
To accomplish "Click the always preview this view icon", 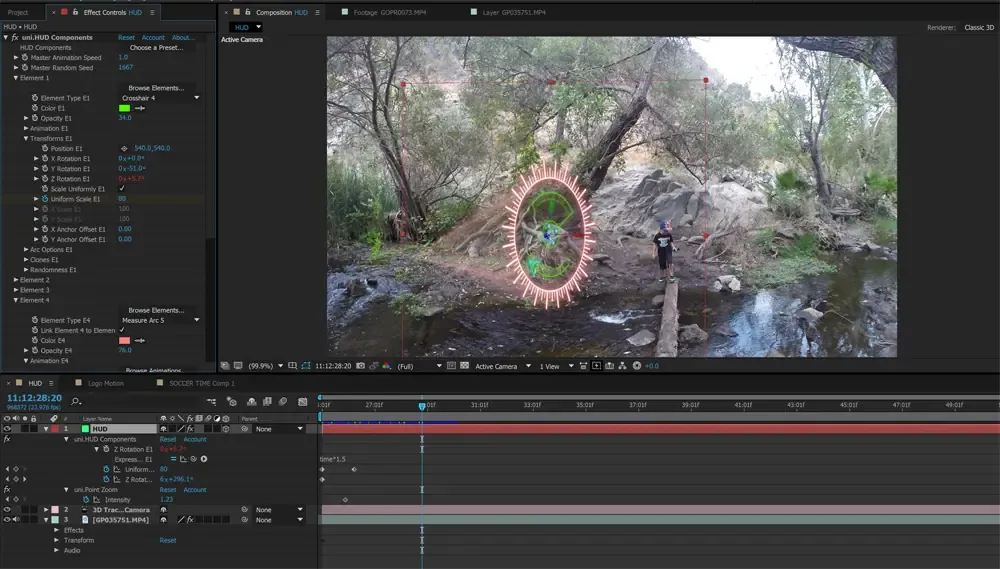I will (x=224, y=366).
